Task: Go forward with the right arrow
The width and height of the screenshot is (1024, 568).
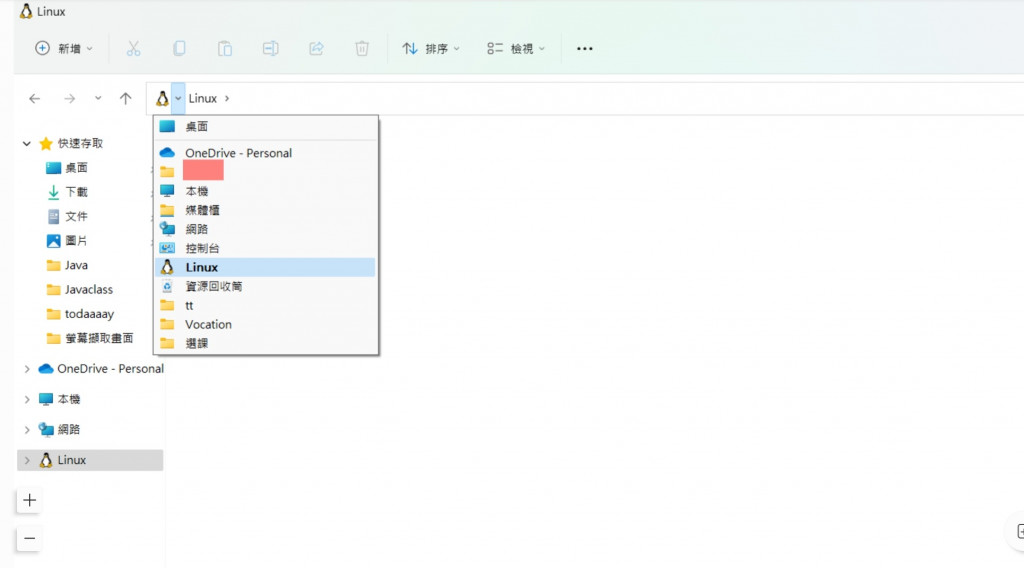Action: point(69,99)
